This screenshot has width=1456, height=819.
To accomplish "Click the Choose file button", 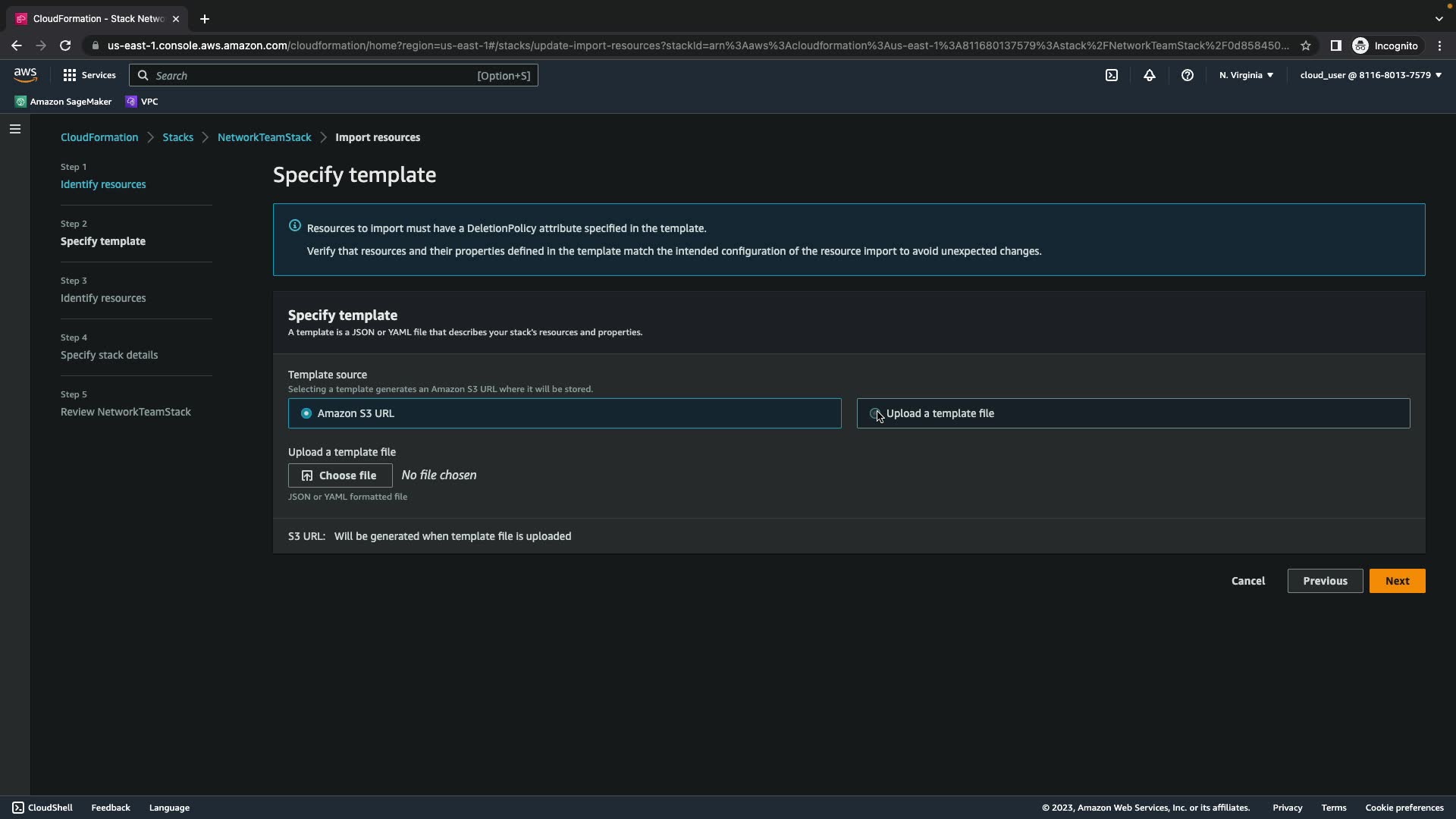I will pos(340,475).
